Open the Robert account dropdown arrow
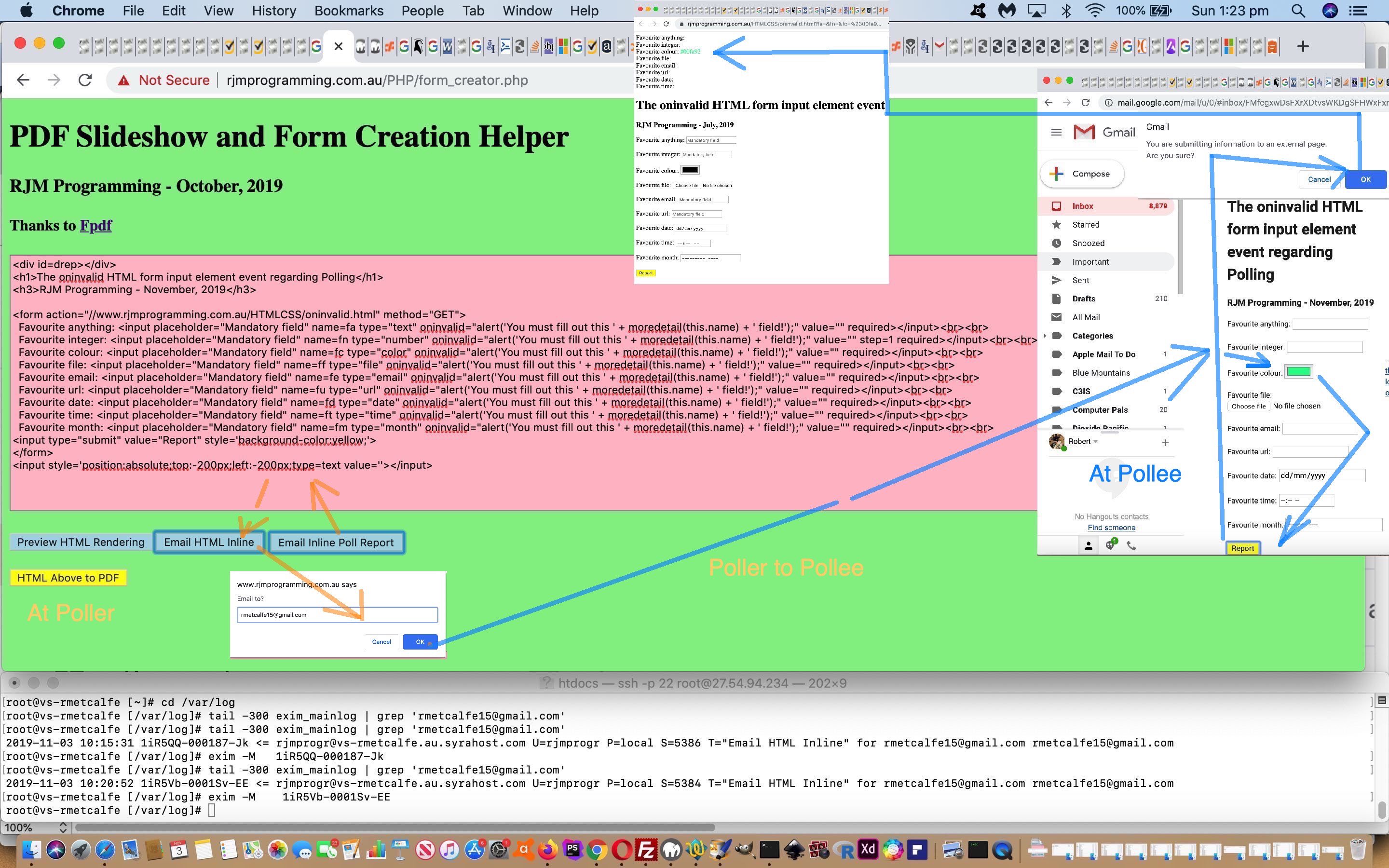The height and width of the screenshot is (868, 1389). 1096,441
